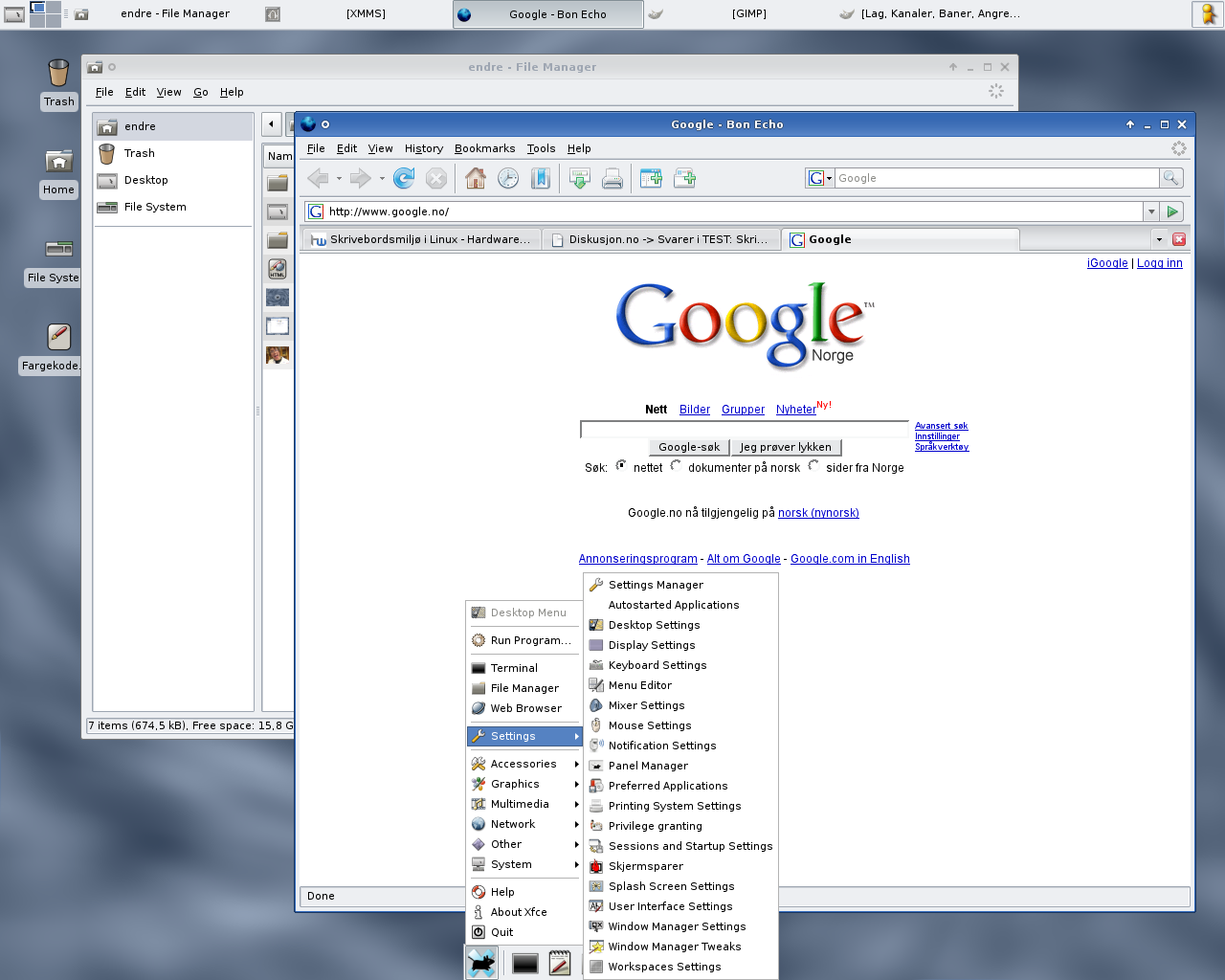The image size is (1225, 980).
Task: Click the Fargekode desktop icon
Action: (58, 336)
